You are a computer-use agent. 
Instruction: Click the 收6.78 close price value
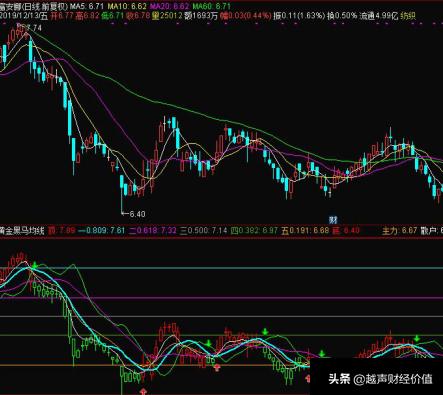[138, 16]
